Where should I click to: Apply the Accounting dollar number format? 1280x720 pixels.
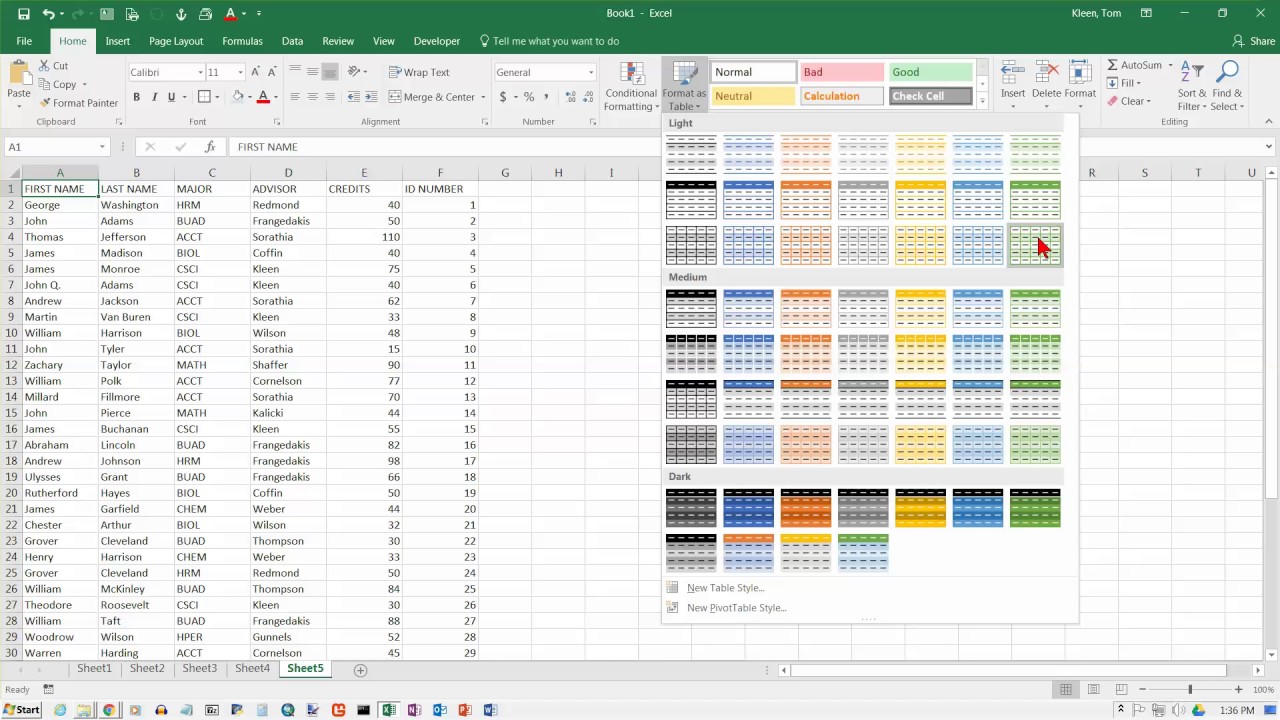point(503,97)
